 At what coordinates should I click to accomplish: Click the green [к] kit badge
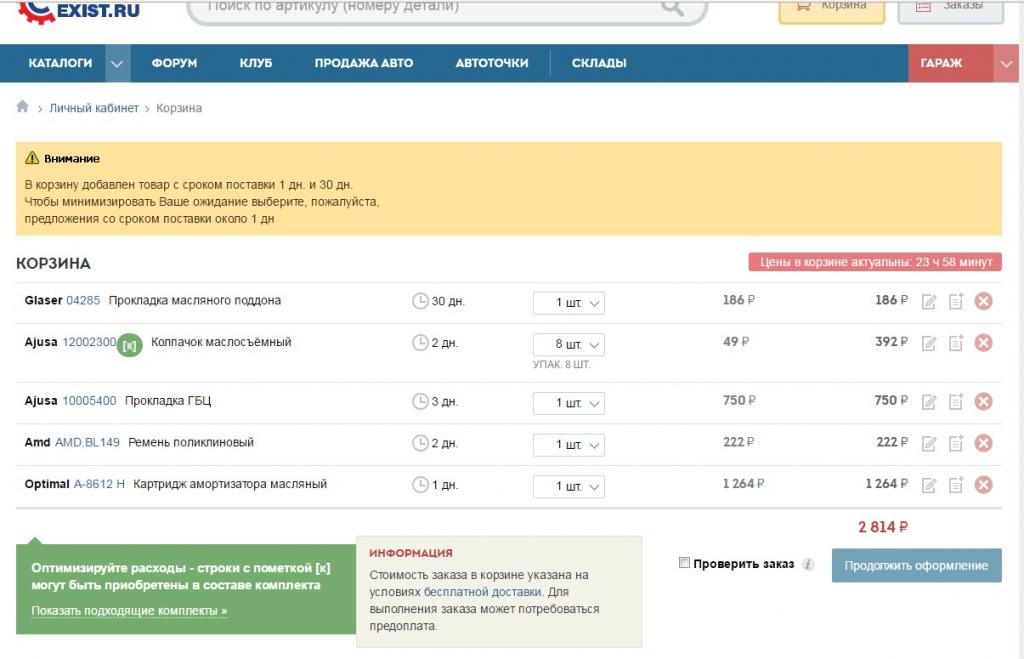(129, 345)
